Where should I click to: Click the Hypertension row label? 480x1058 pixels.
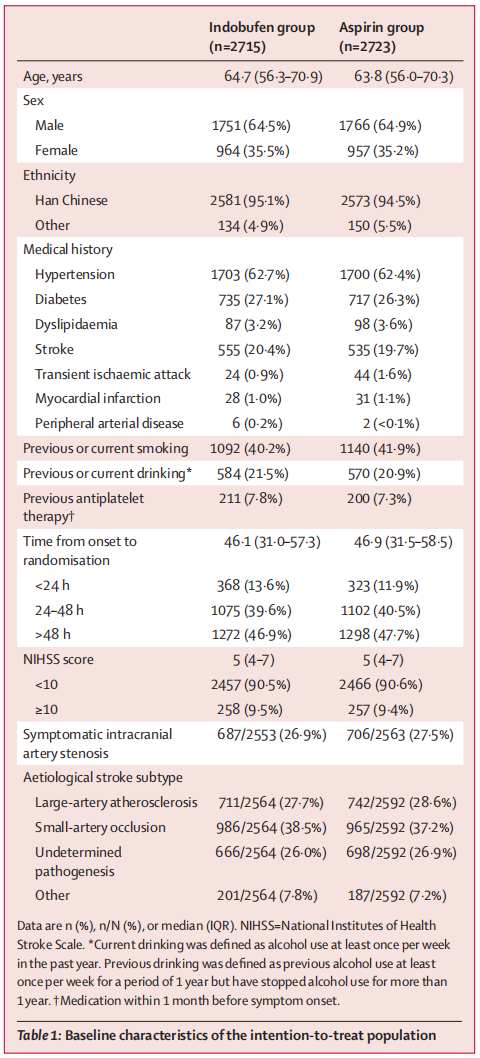(75, 275)
